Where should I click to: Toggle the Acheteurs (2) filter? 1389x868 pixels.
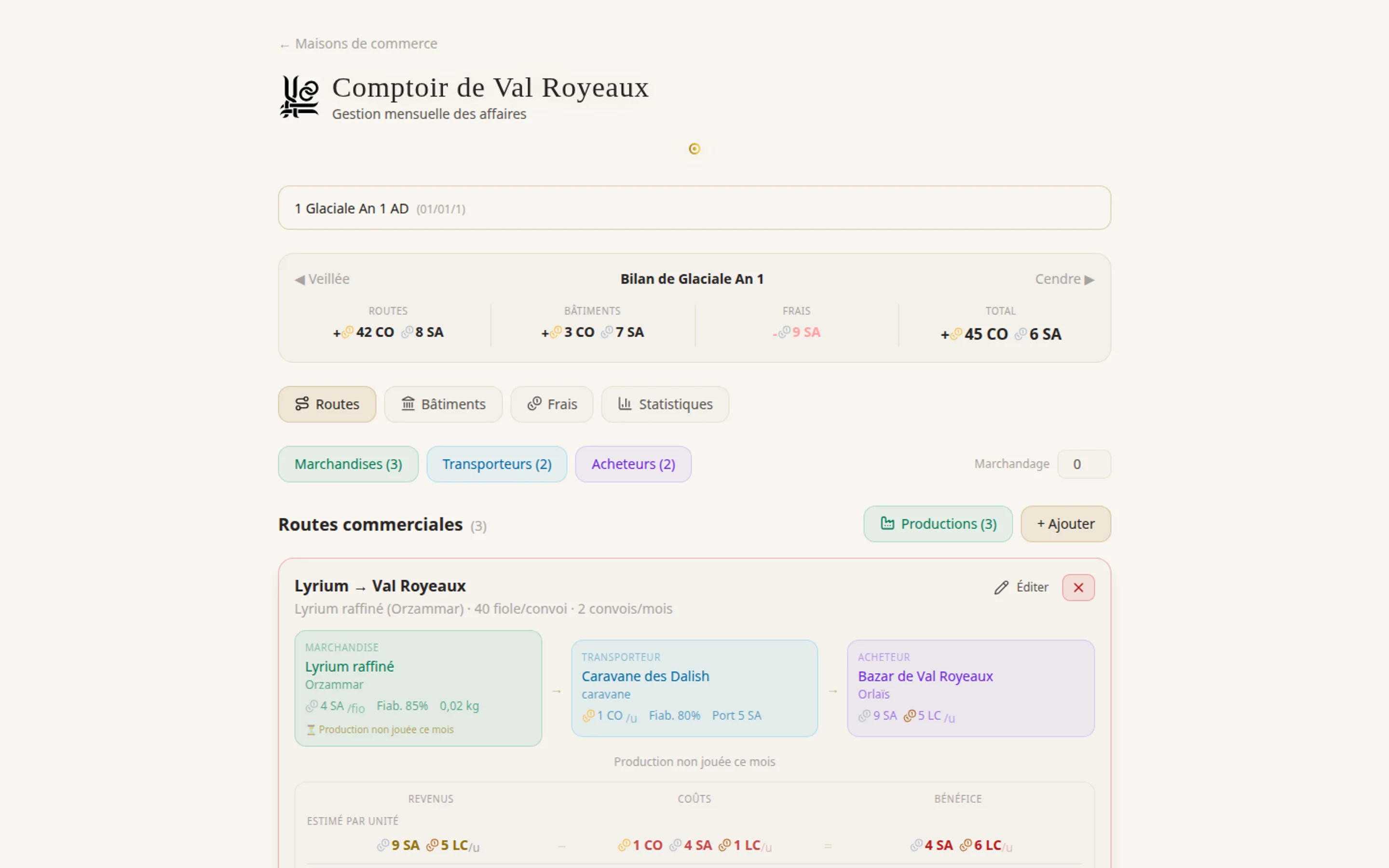point(633,464)
